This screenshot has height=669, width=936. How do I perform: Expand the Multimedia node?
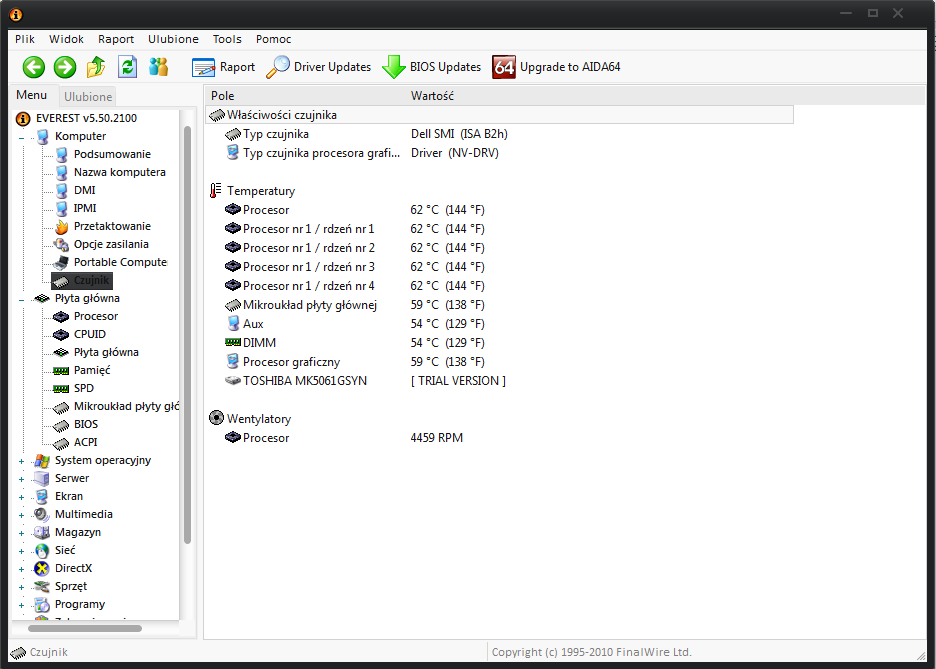[21, 515]
